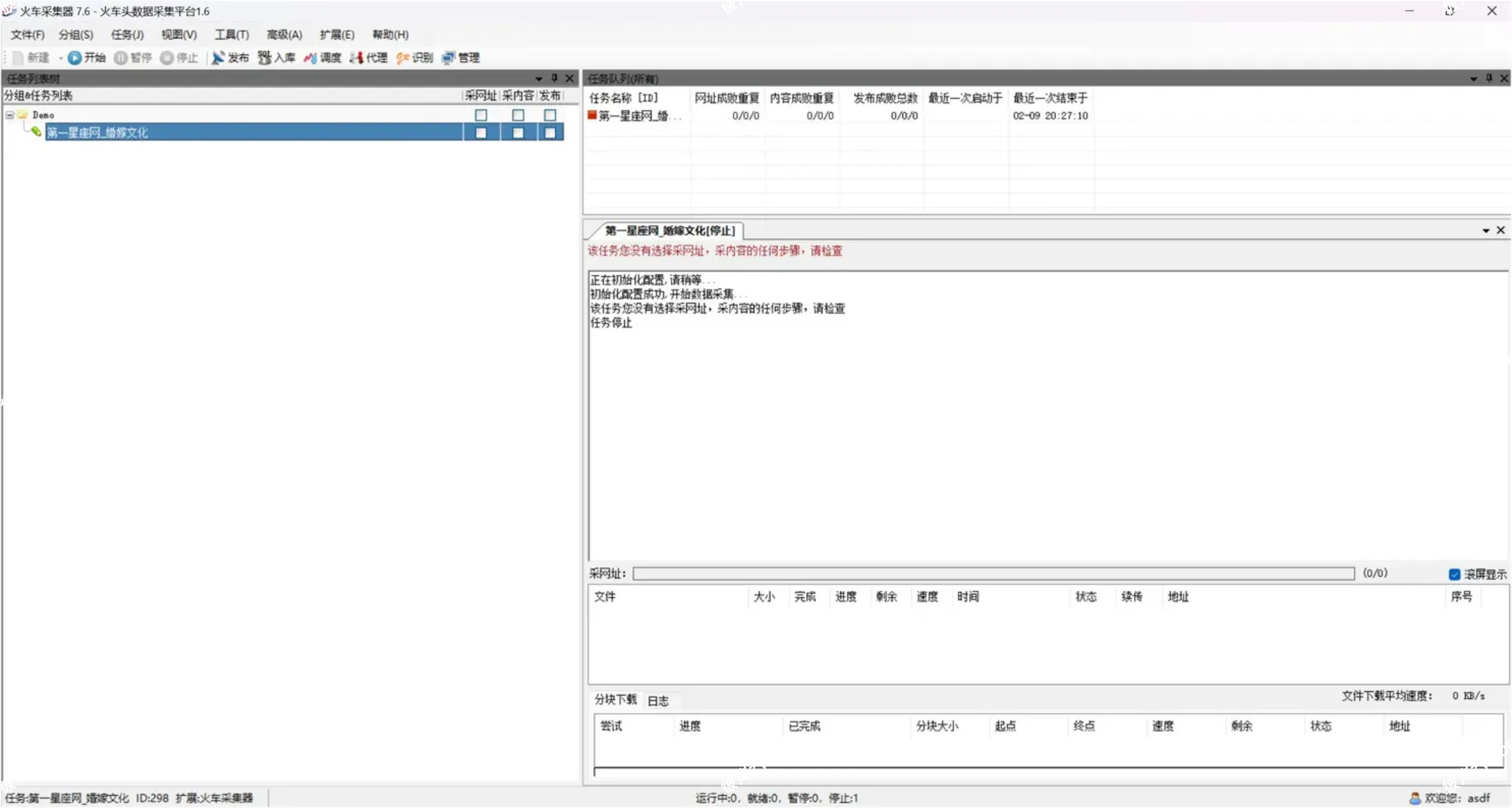Open the 高级(A) menu
1512x808 pixels.
[x=284, y=34]
